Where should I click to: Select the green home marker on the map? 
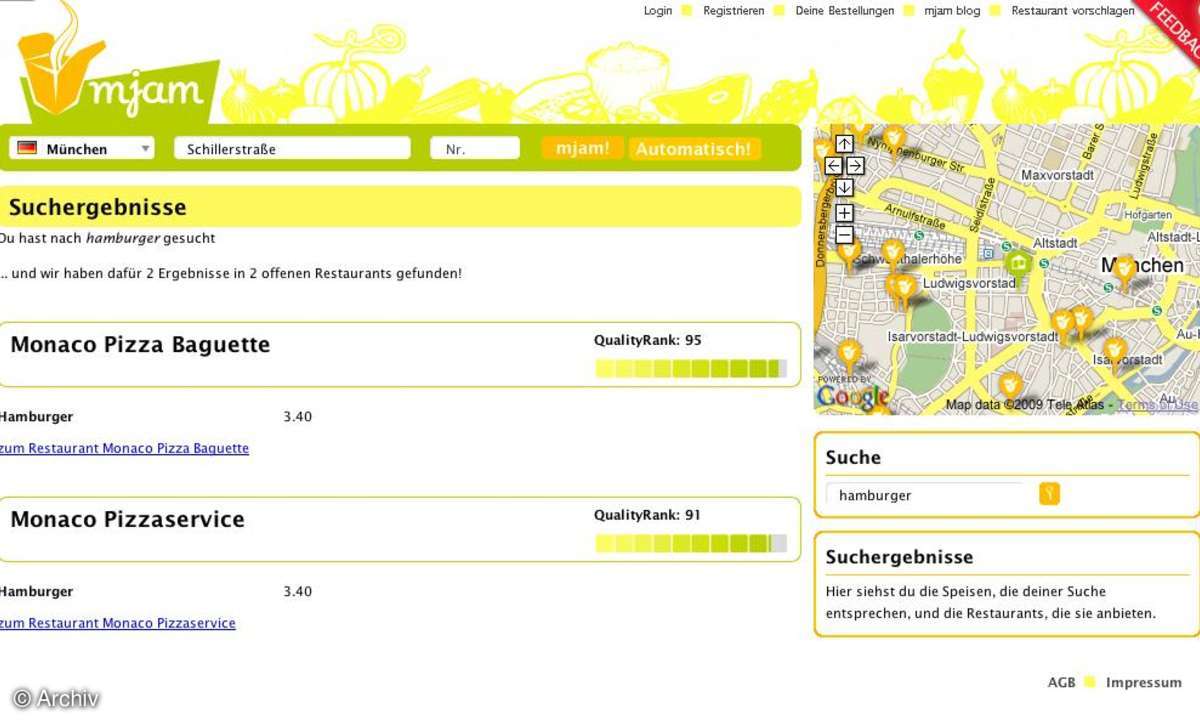point(1018,264)
